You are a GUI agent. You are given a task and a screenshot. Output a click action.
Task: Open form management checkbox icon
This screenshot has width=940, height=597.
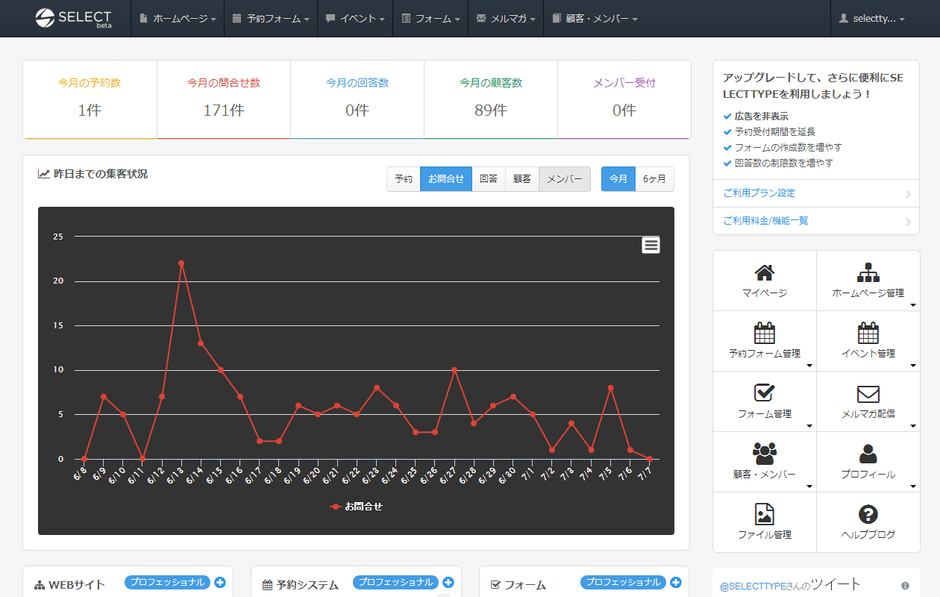tap(764, 393)
